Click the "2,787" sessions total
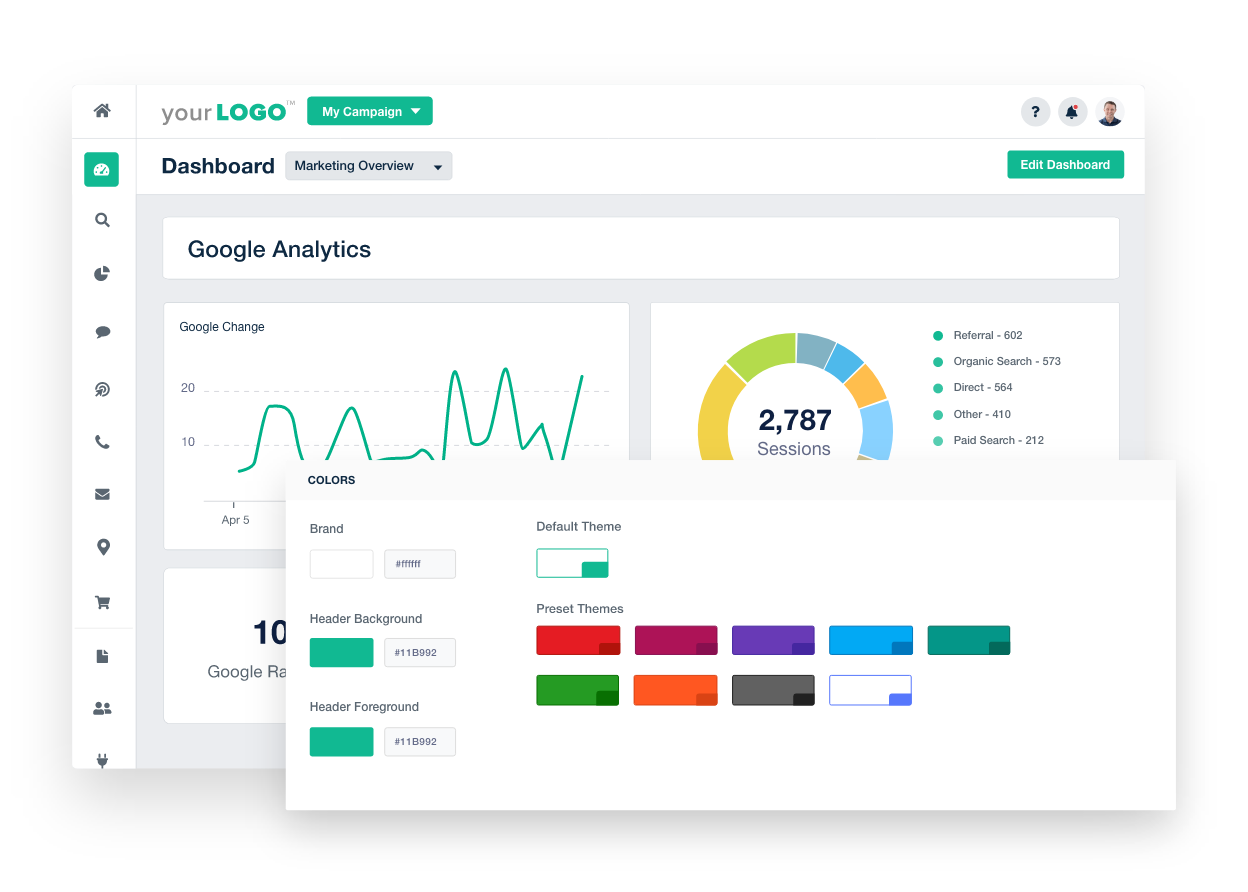This screenshot has width=1248, height=892. tap(795, 420)
